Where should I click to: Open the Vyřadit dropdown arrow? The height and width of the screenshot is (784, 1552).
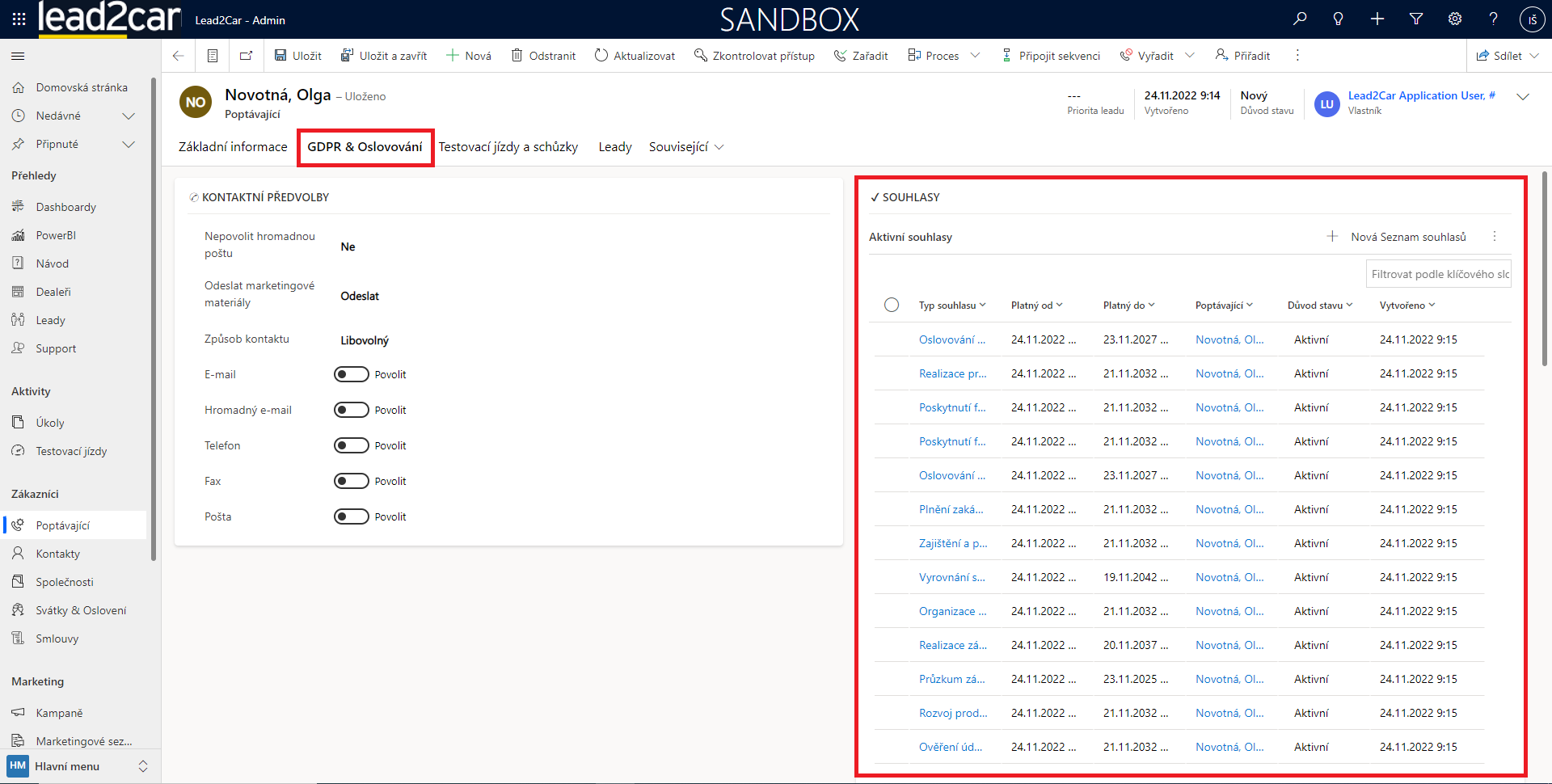pos(1190,56)
